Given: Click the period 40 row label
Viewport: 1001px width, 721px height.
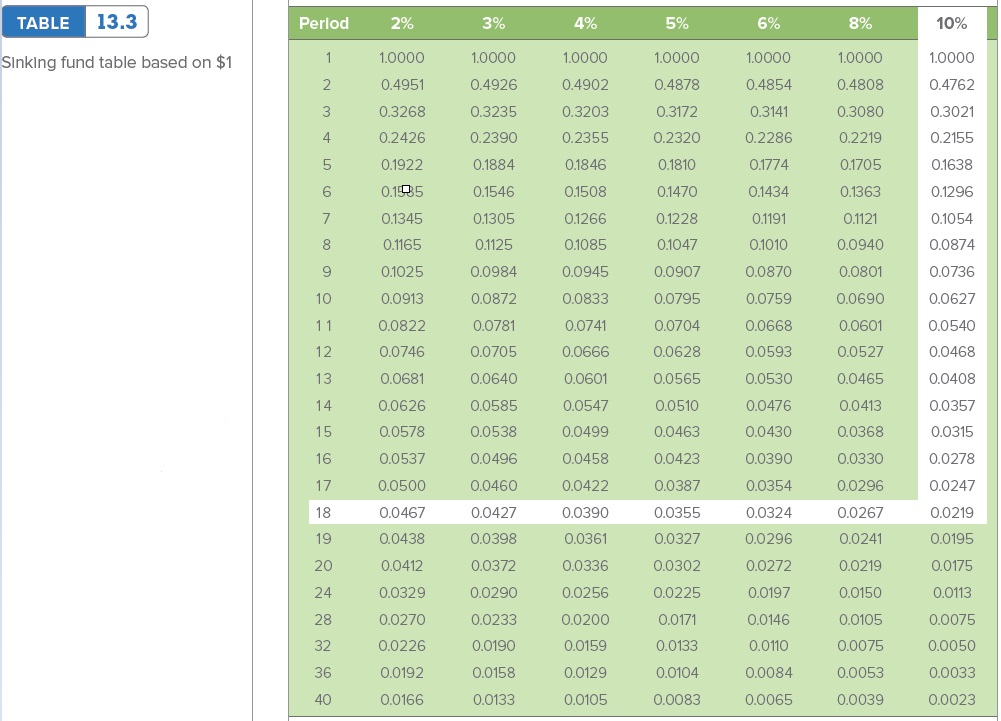Looking at the screenshot, I should pyautogui.click(x=323, y=700).
